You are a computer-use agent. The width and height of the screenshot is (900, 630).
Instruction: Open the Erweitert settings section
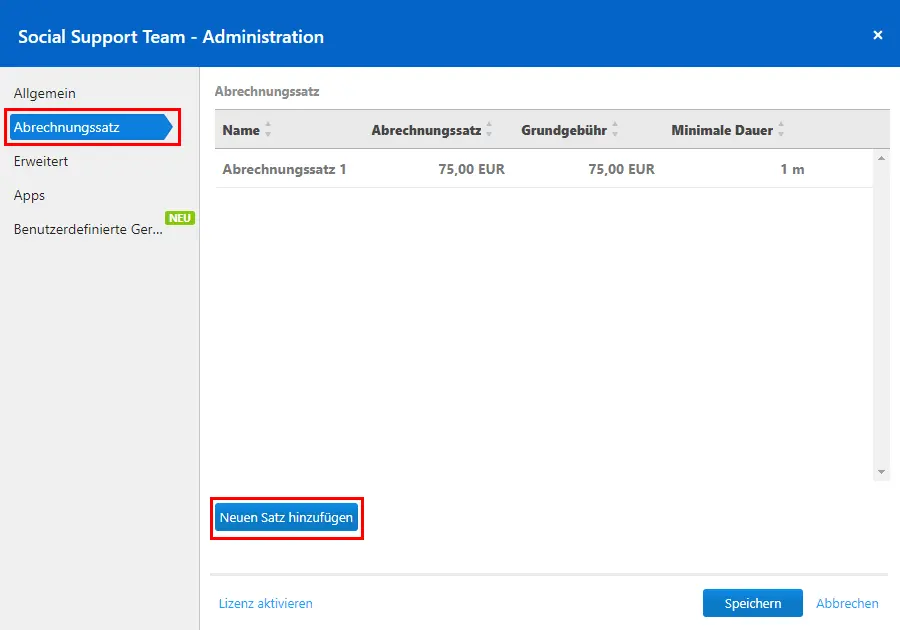click(41, 161)
